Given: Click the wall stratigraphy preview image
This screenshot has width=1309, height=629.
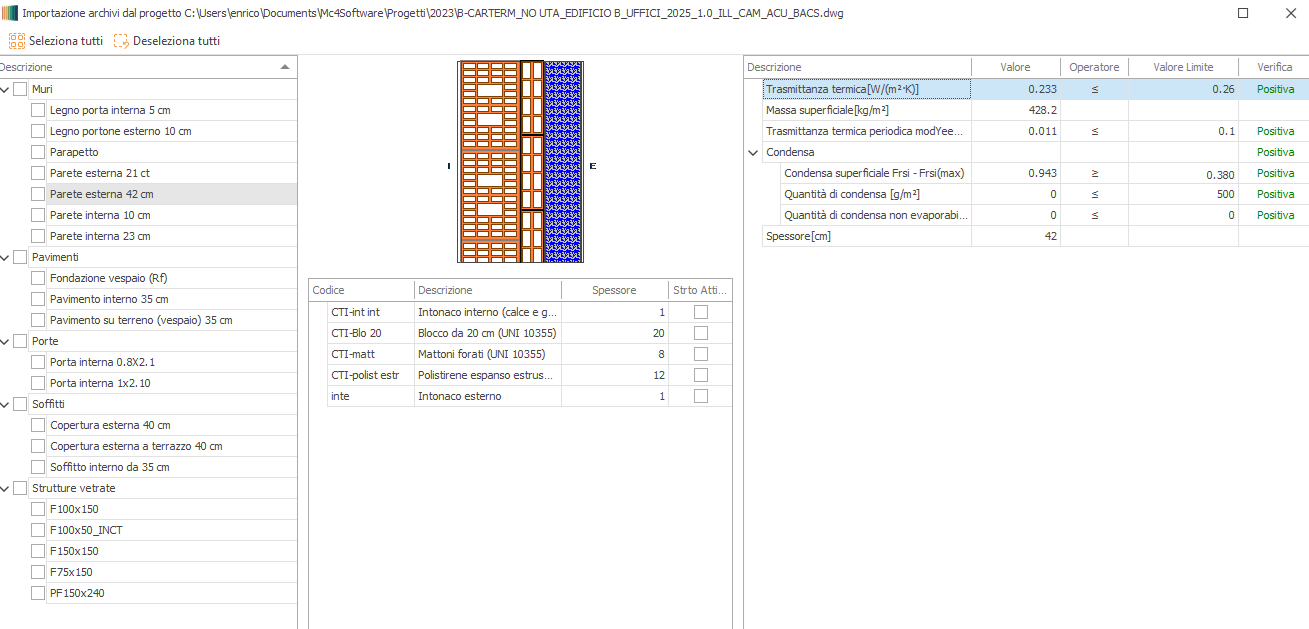Looking at the screenshot, I should pos(520,162).
